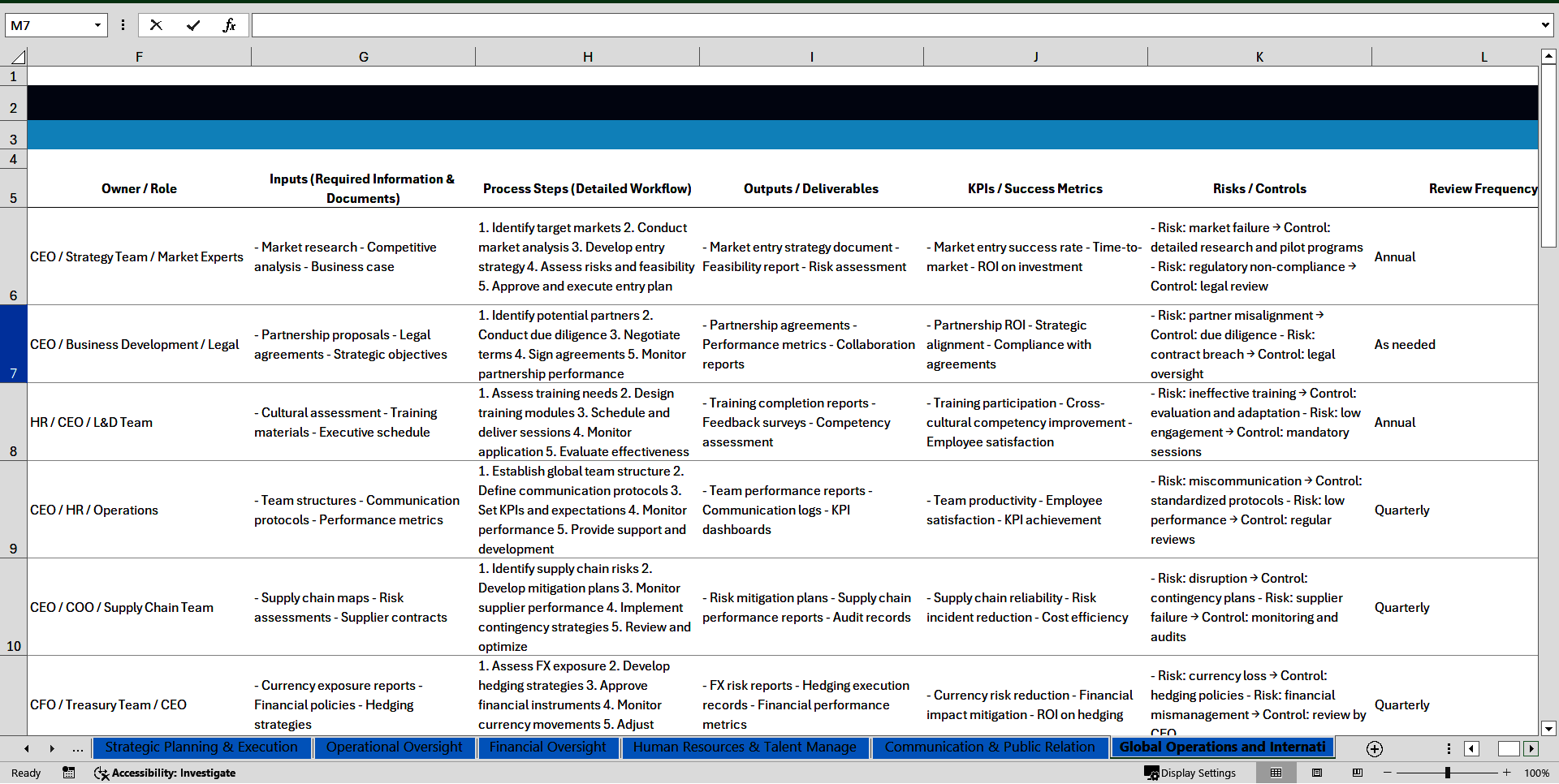This screenshot has width=1559, height=784.
Task: Click the Enter checkmark in formula bar
Action: [193, 25]
